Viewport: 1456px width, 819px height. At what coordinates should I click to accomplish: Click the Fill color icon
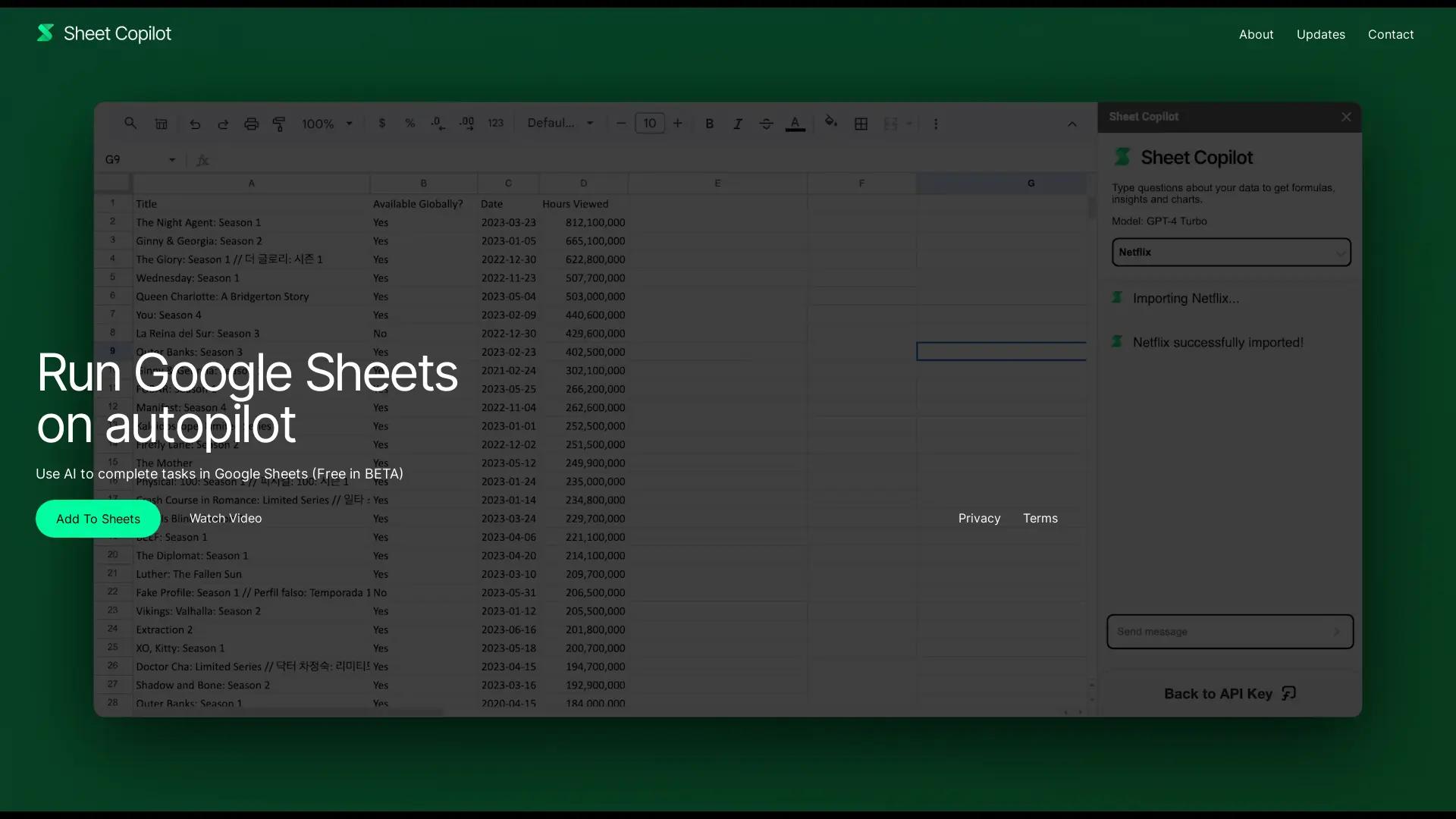point(831,122)
